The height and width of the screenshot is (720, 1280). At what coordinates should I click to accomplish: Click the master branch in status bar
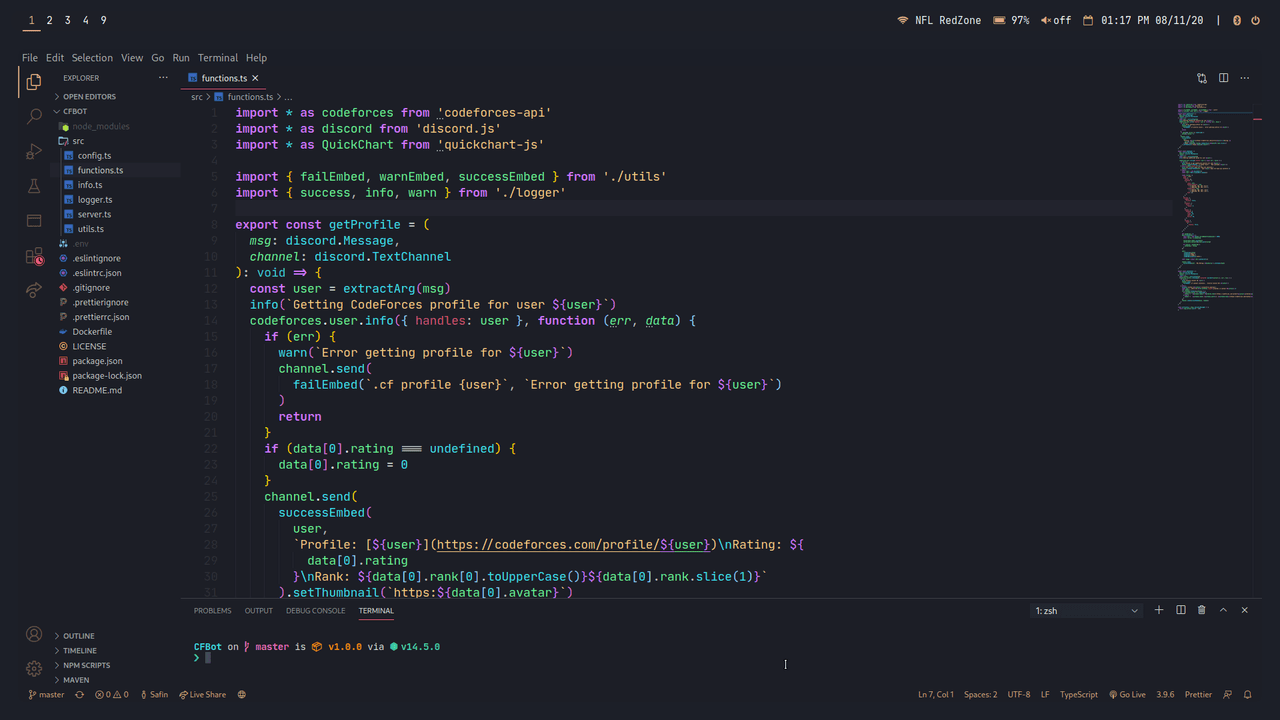pyautogui.click(x=45, y=694)
